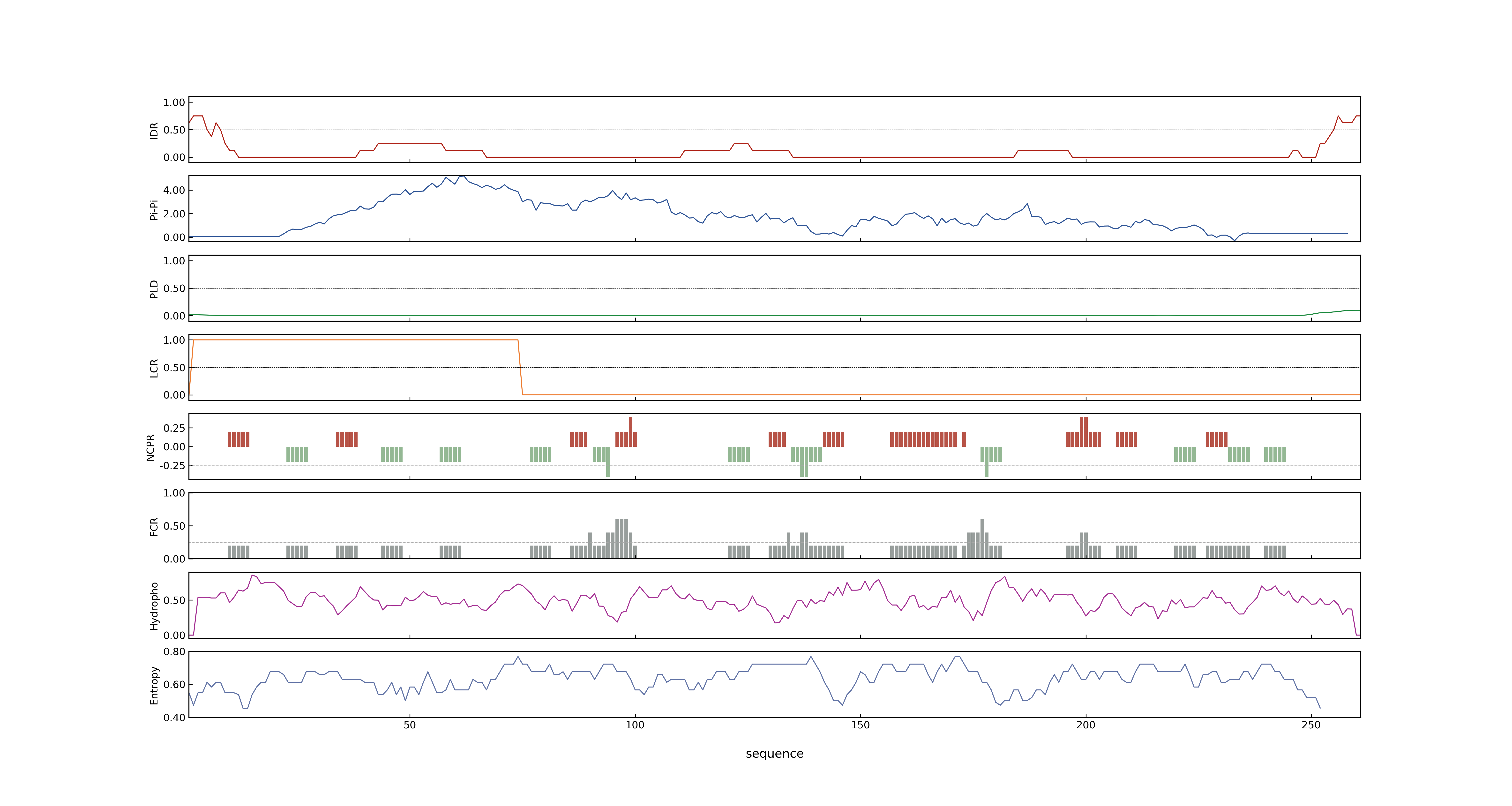Click x-axis tick label 50
The height and width of the screenshot is (806, 1512).
(410, 725)
